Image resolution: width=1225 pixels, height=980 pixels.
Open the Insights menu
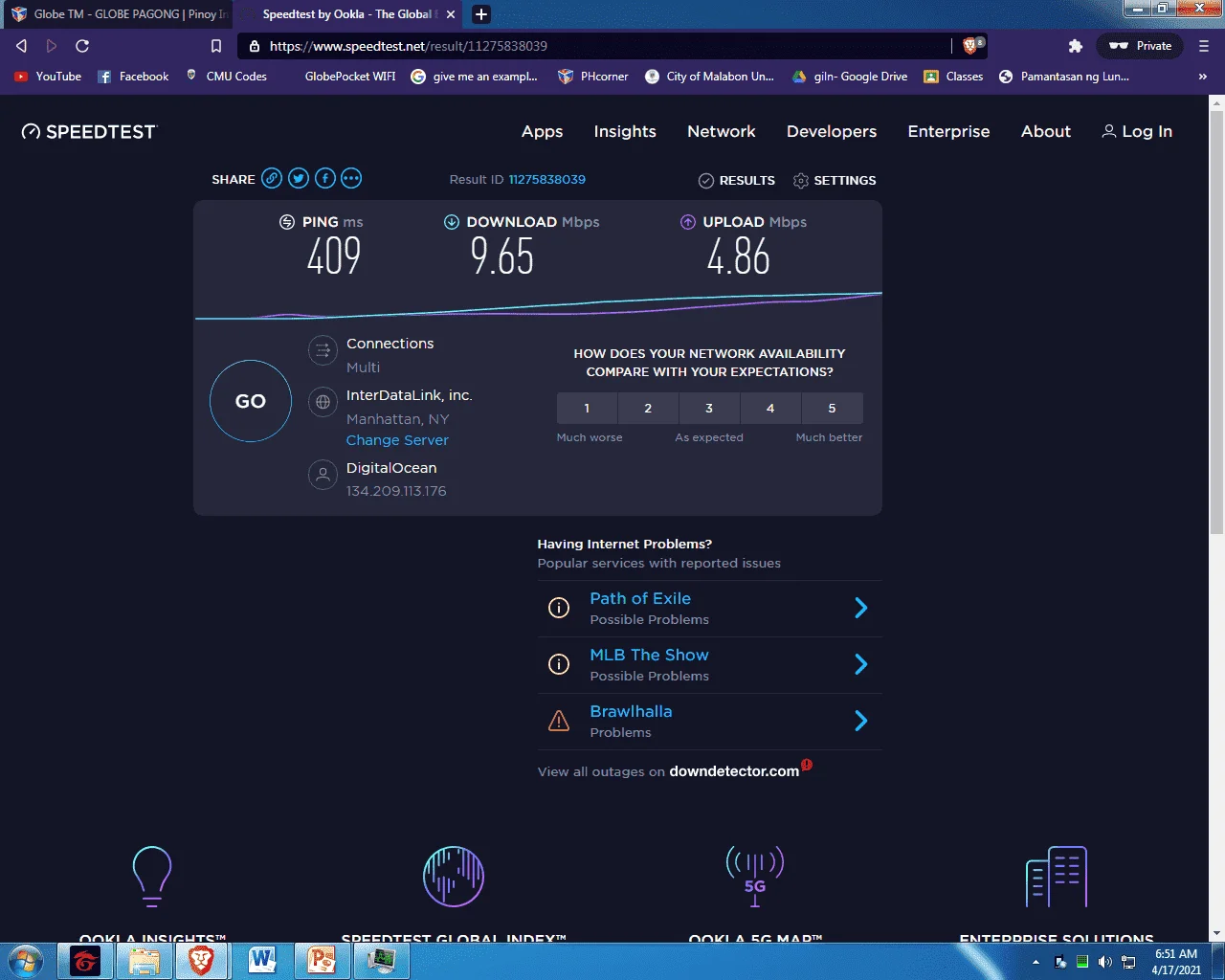tap(625, 132)
